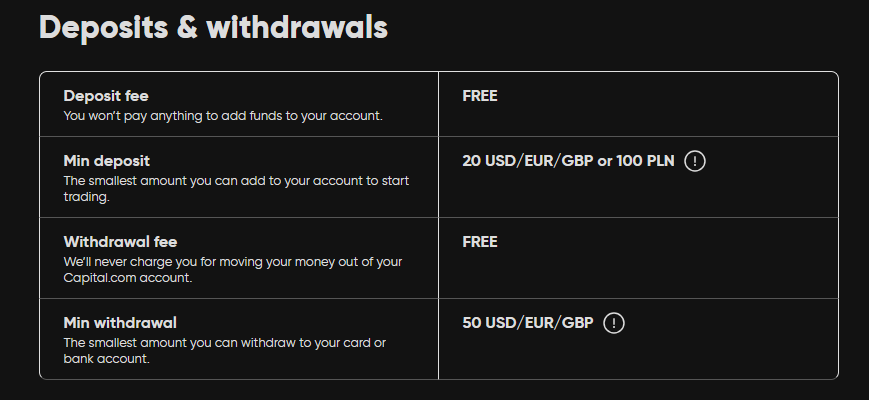Click the Withdrawal fee row title
This screenshot has height=400, width=869.
[120, 242]
